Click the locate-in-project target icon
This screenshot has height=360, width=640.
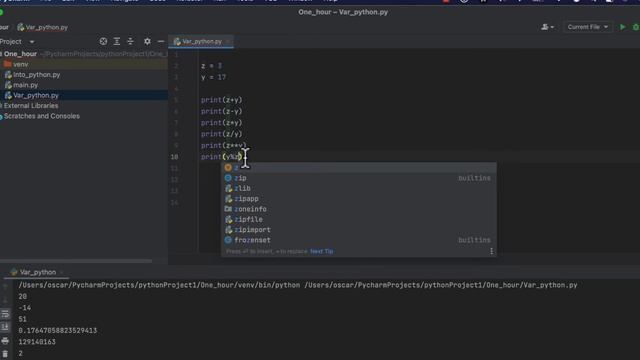103,41
